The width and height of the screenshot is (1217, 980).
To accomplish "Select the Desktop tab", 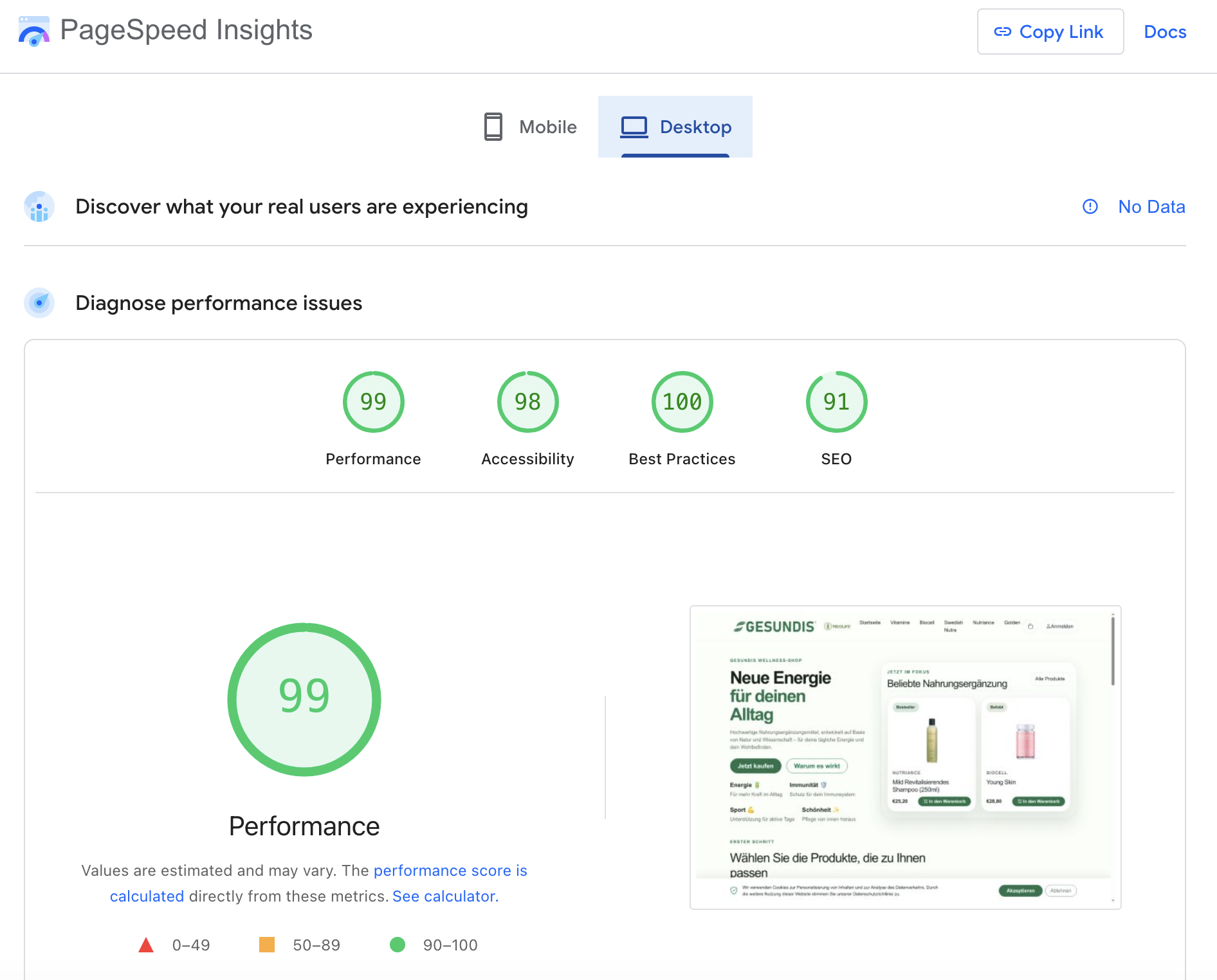I will 675,127.
